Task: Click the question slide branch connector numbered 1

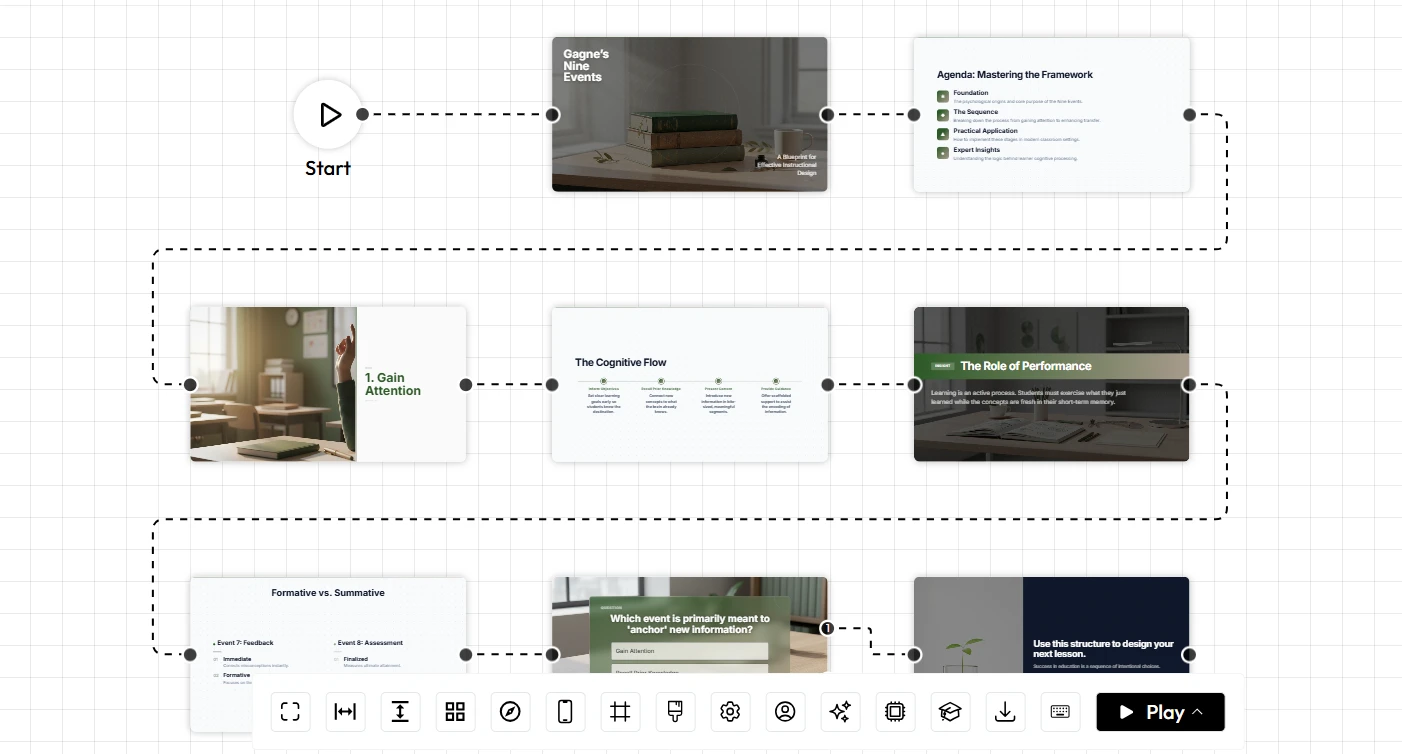Action: tap(827, 628)
